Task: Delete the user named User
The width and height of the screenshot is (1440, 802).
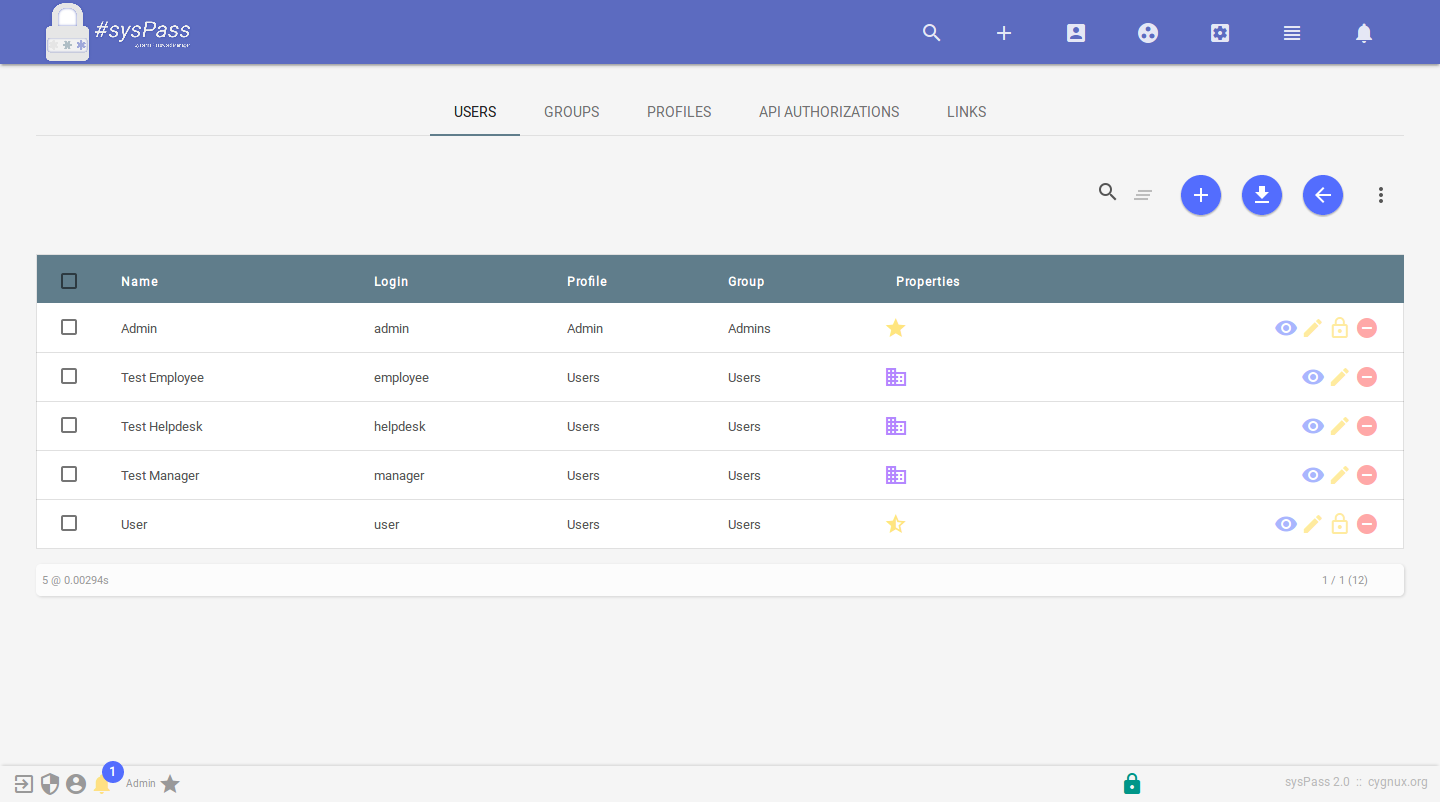Action: pos(1367,524)
